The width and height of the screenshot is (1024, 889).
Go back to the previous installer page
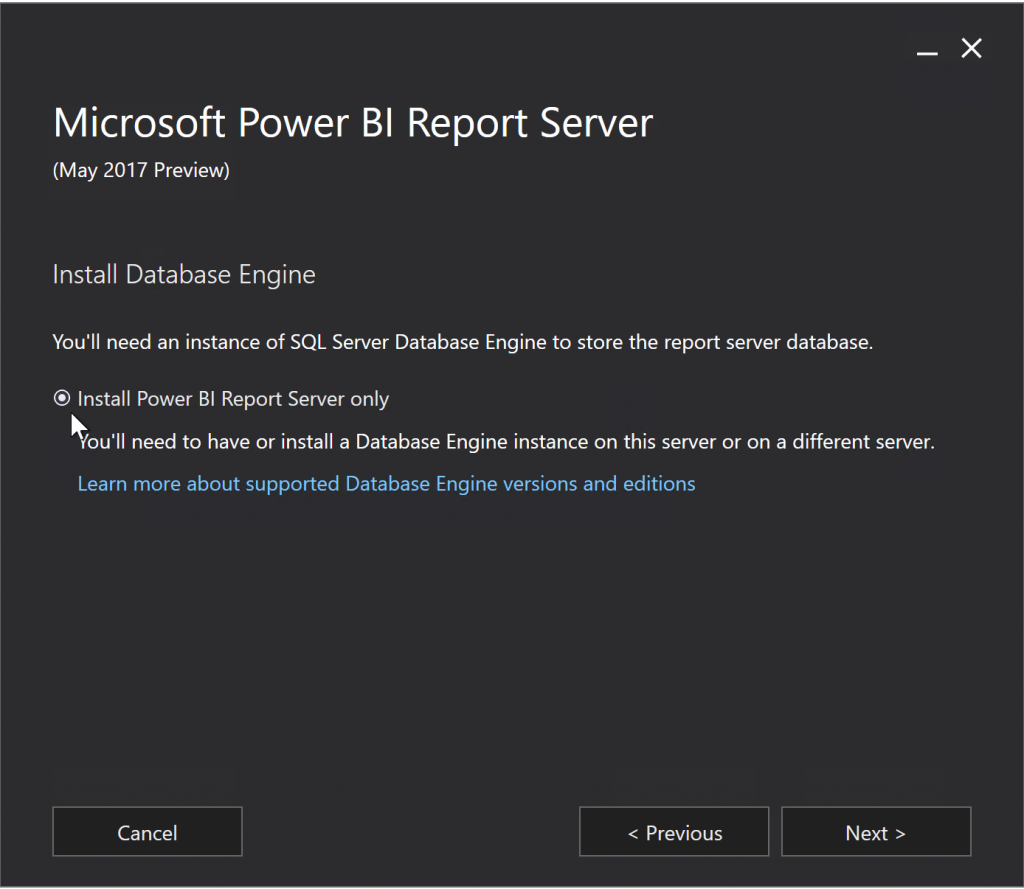pyautogui.click(x=673, y=832)
